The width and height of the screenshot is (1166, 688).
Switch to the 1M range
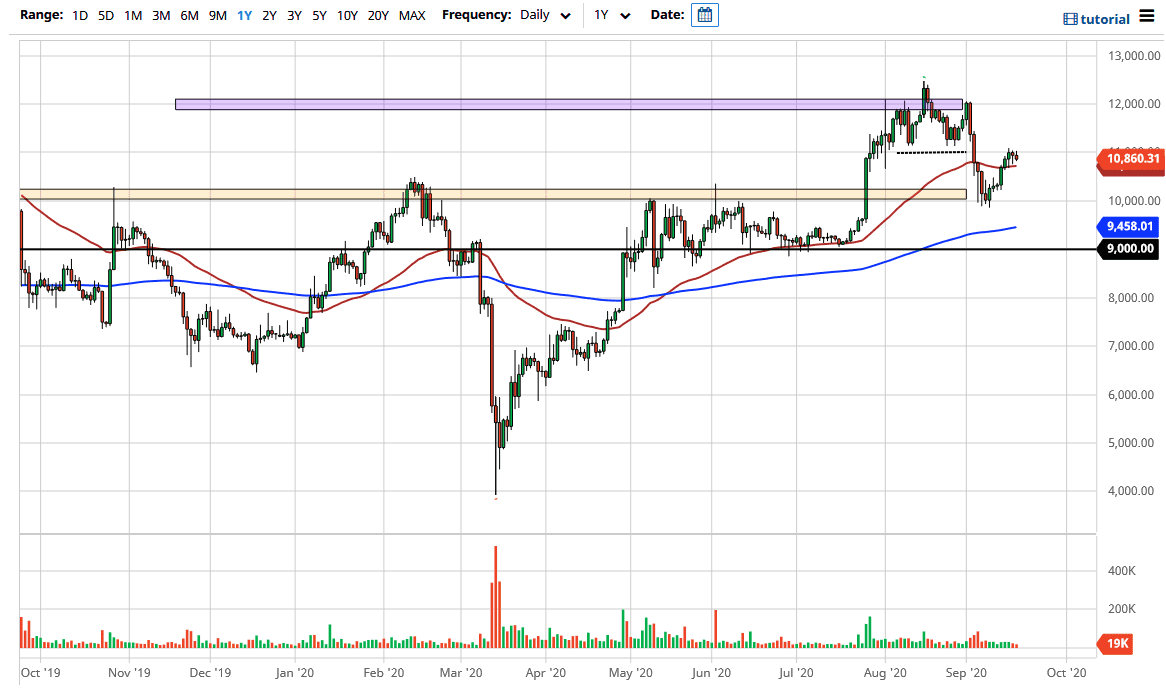click(x=133, y=15)
